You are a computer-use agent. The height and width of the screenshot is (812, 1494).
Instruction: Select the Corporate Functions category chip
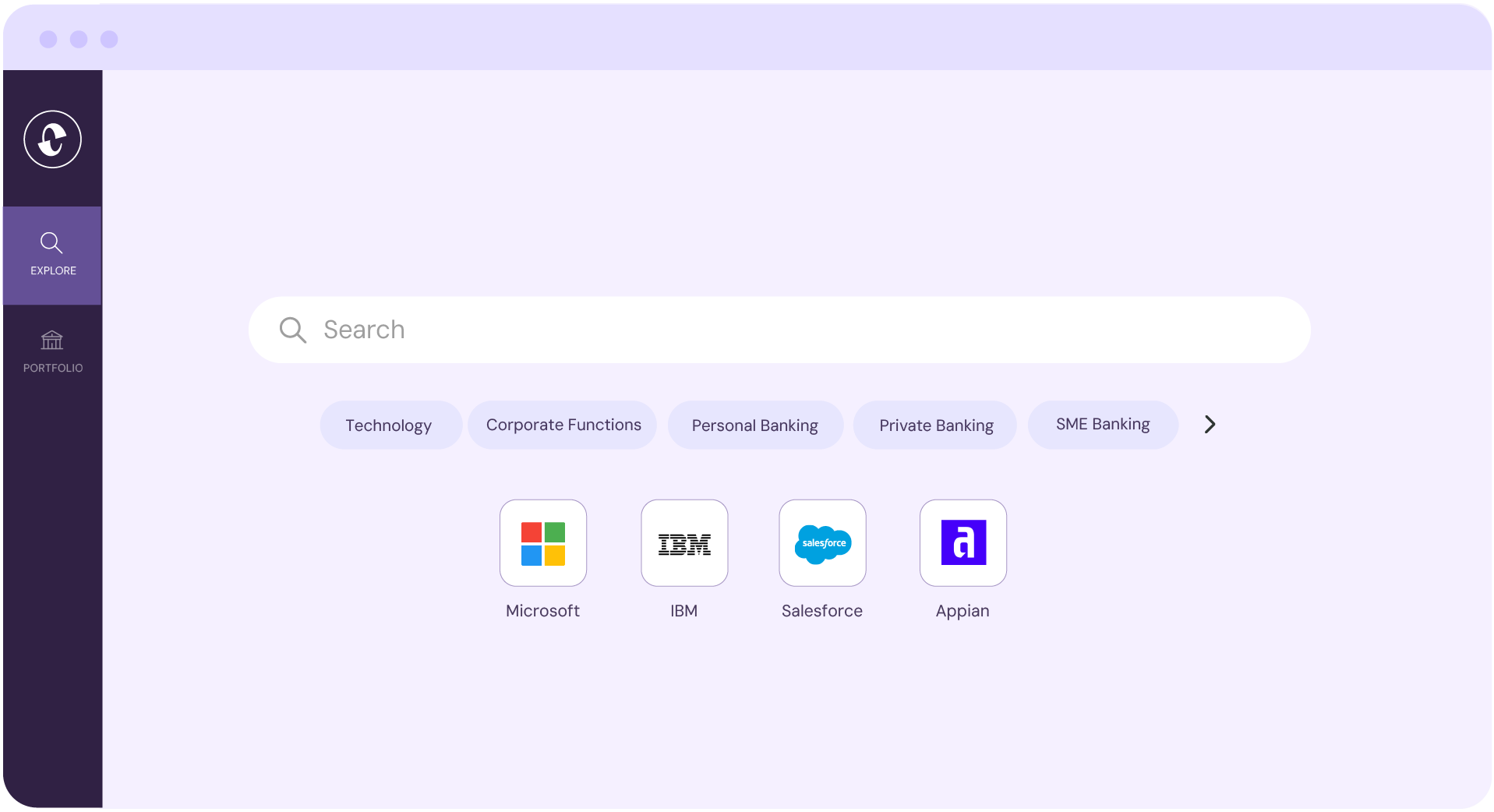point(563,425)
